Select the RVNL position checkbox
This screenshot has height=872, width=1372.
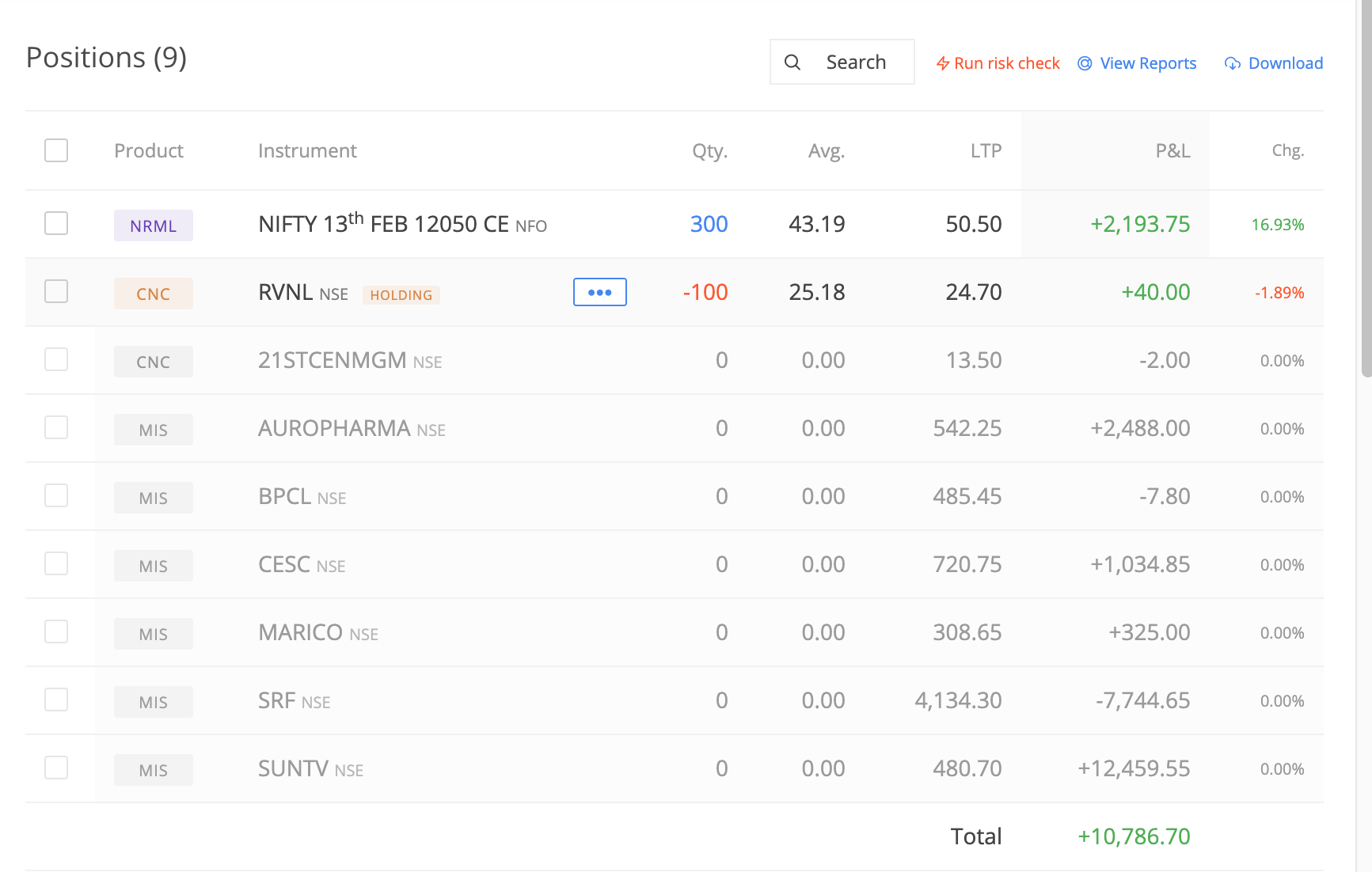56,291
